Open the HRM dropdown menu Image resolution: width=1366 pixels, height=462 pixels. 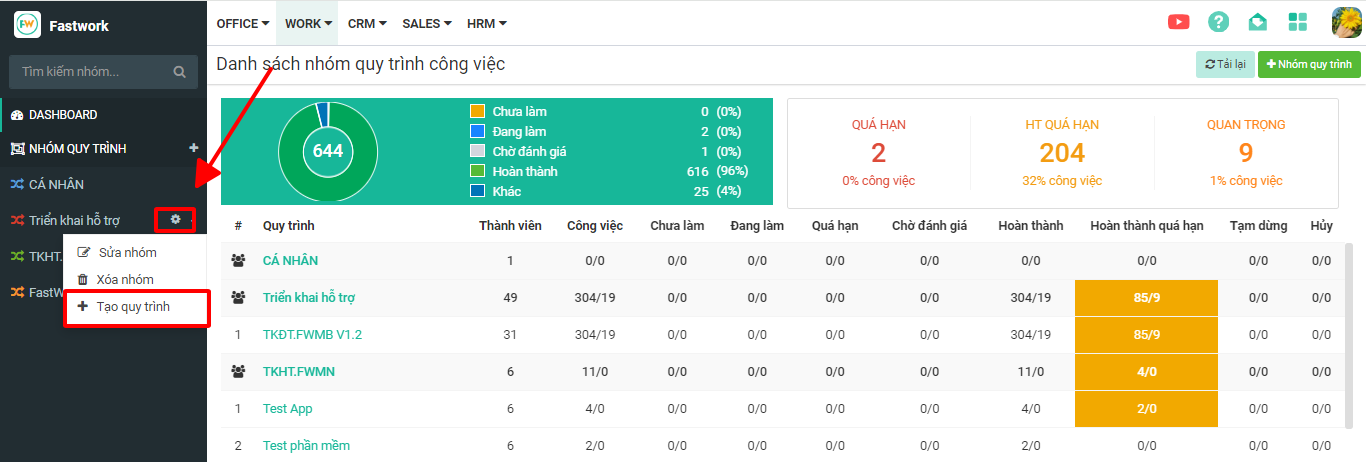click(487, 23)
